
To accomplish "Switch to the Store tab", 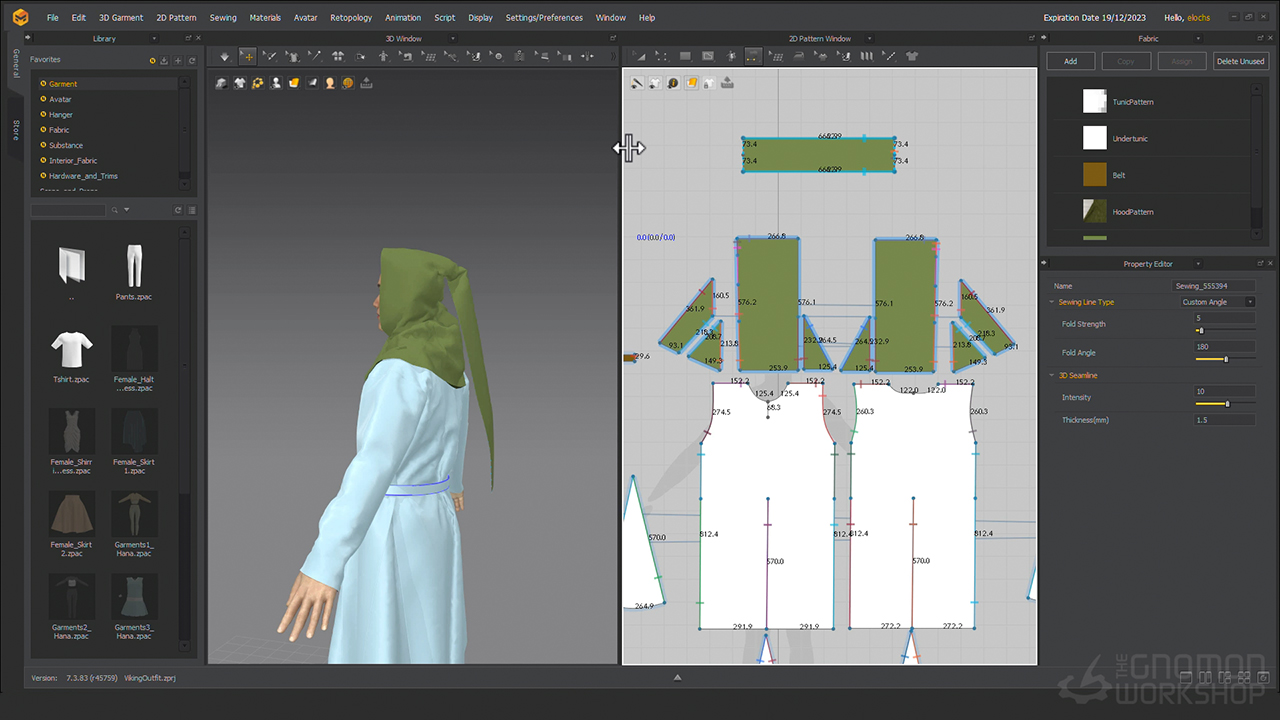I will (x=15, y=130).
